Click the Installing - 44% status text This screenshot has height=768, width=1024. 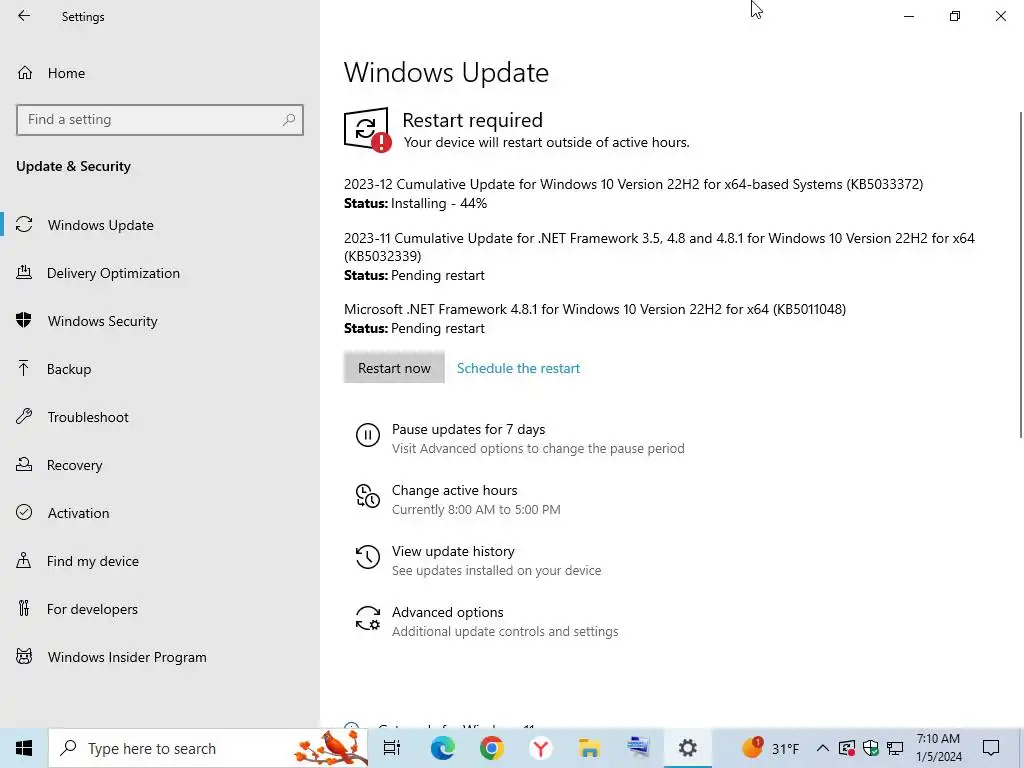[439, 203]
